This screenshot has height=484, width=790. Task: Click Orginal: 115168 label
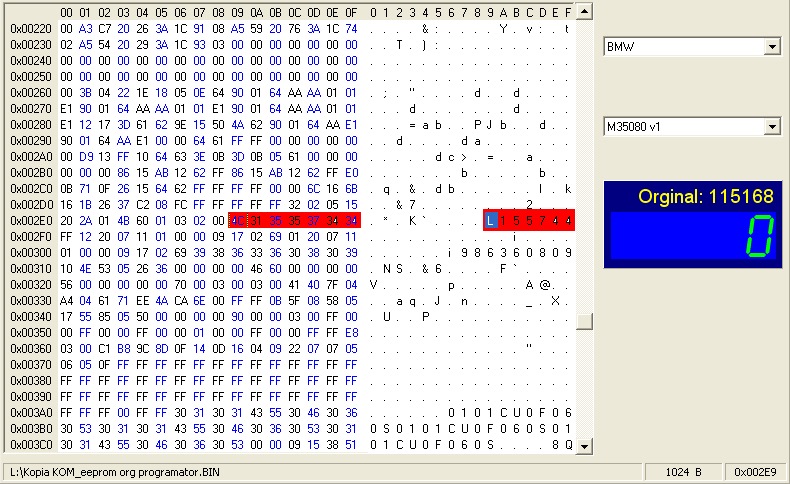coord(705,196)
